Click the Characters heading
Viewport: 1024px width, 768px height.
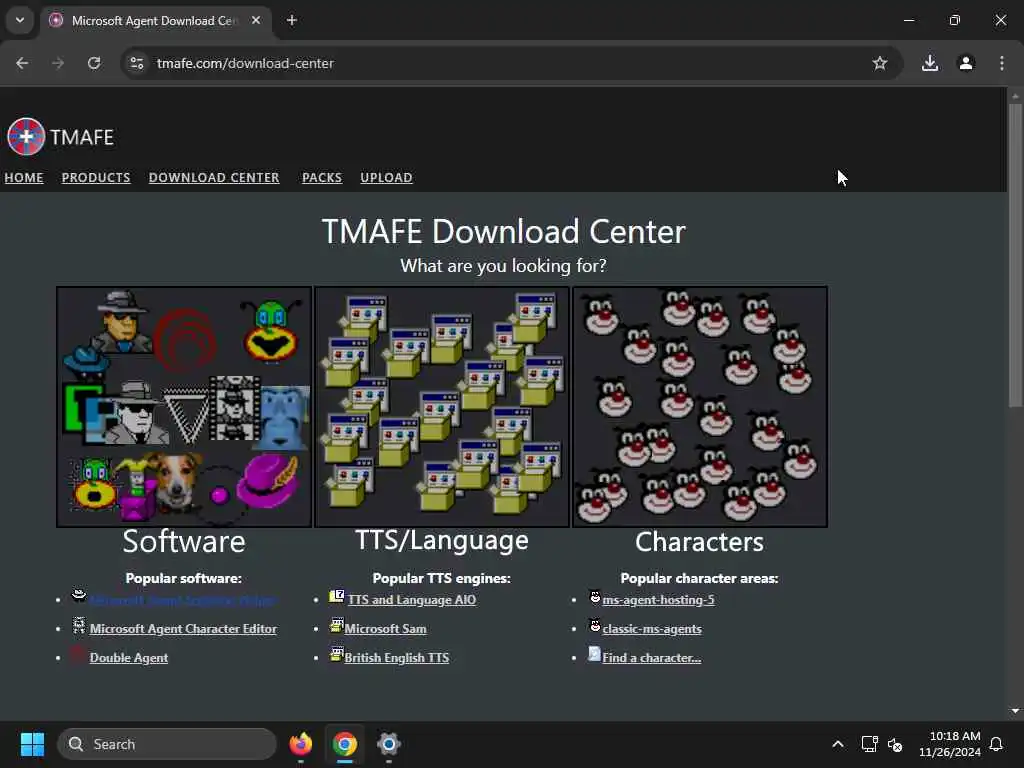699,541
